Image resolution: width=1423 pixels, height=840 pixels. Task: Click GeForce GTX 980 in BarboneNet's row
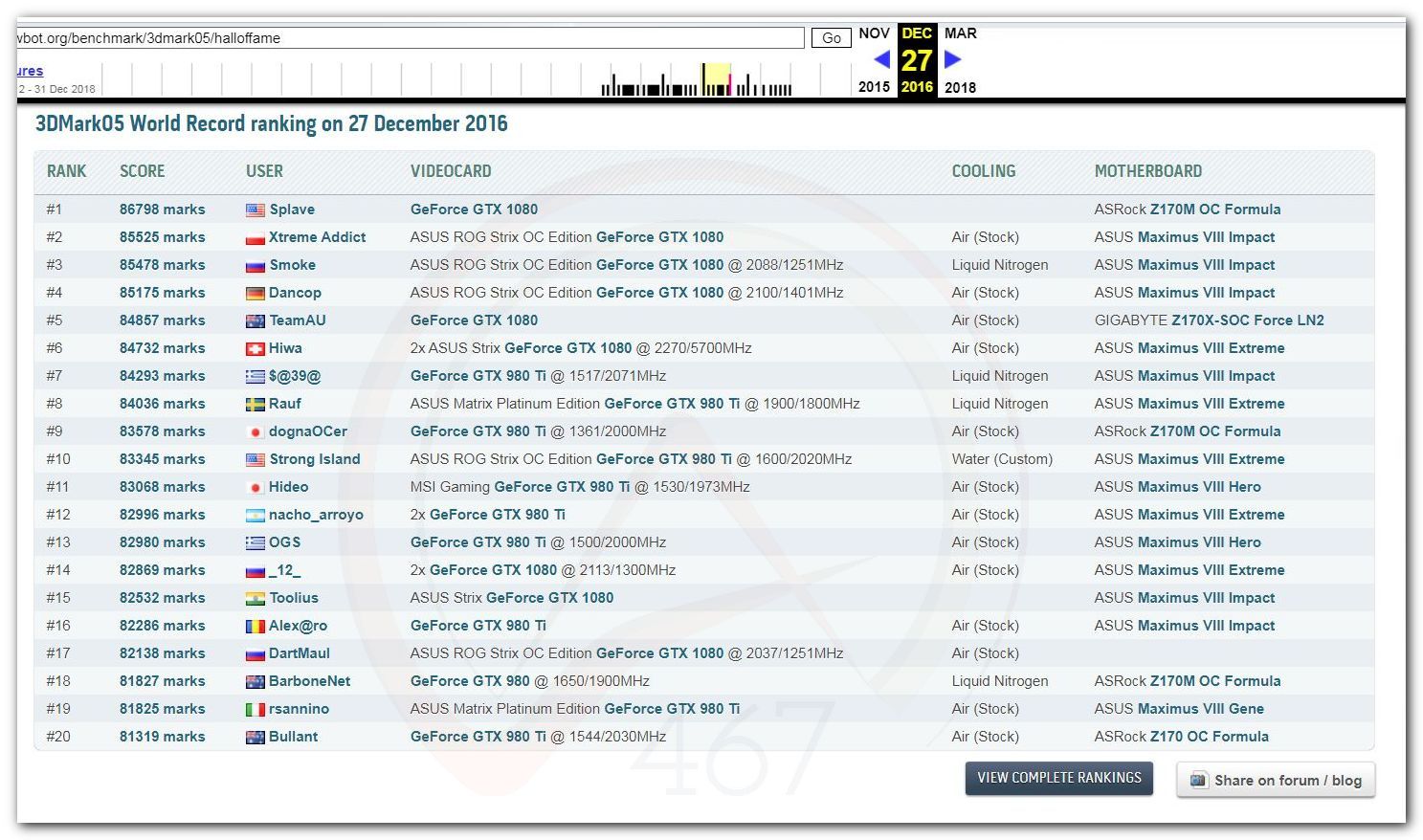coord(470,681)
